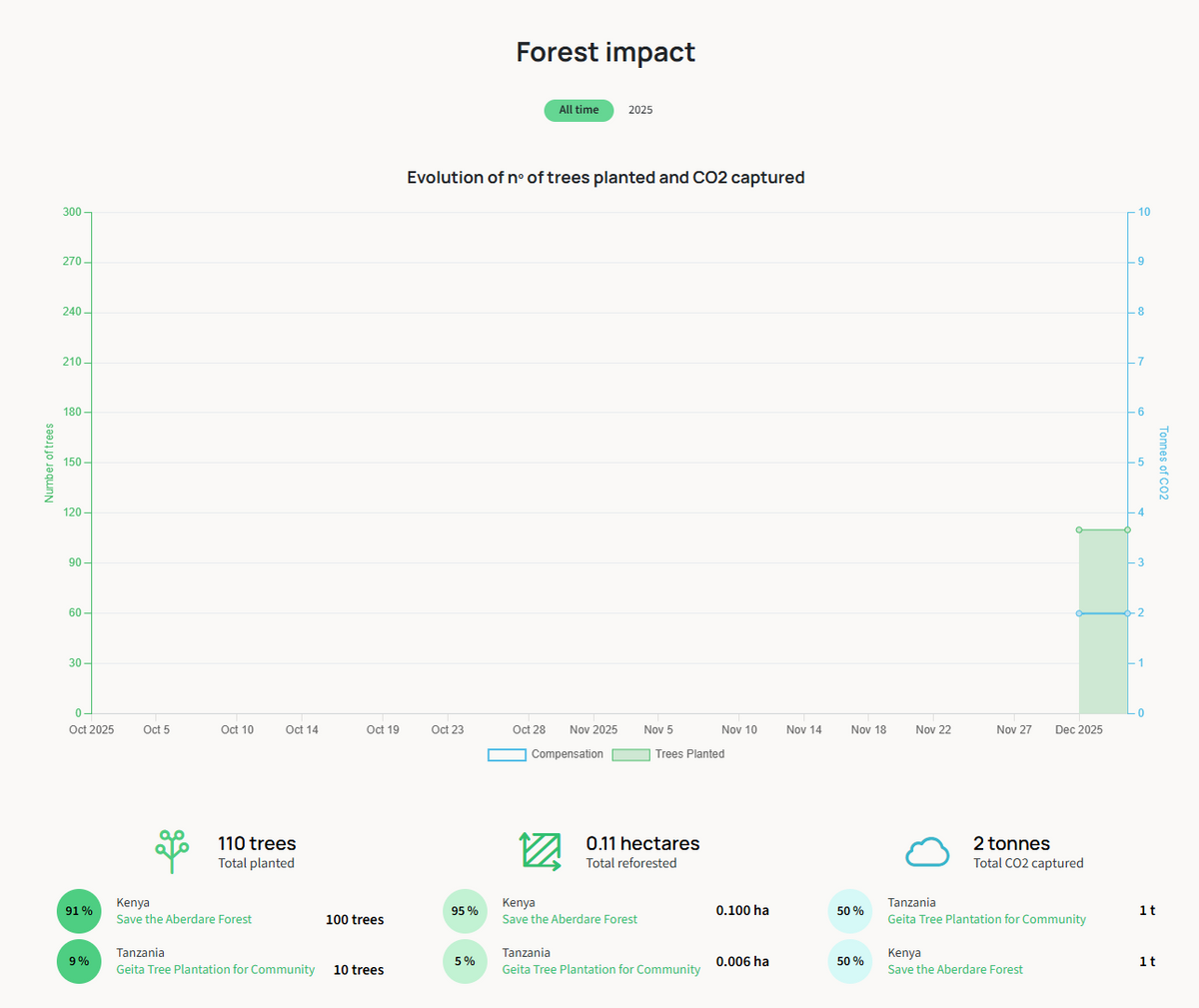Open Geita Tree Plantation link under CO2 captured
1199x1008 pixels.
click(986, 919)
